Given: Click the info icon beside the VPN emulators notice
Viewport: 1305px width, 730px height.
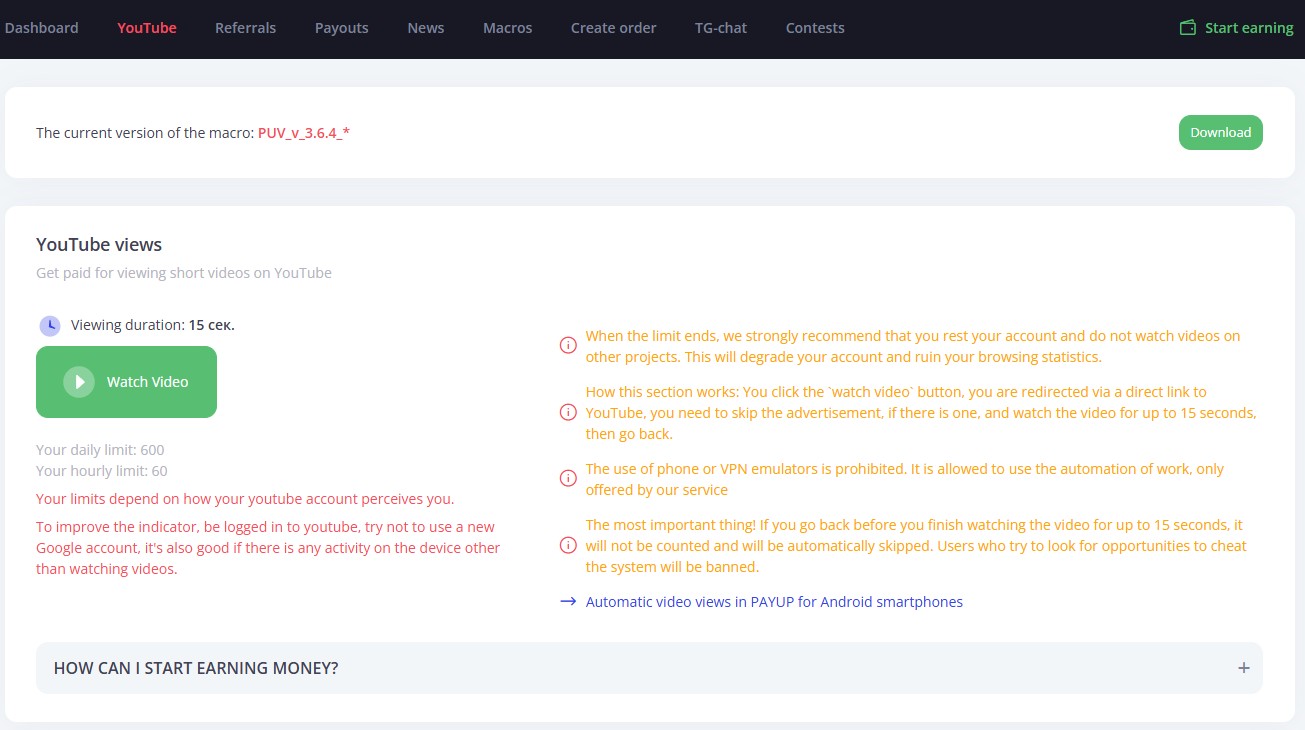Looking at the screenshot, I should 568,478.
